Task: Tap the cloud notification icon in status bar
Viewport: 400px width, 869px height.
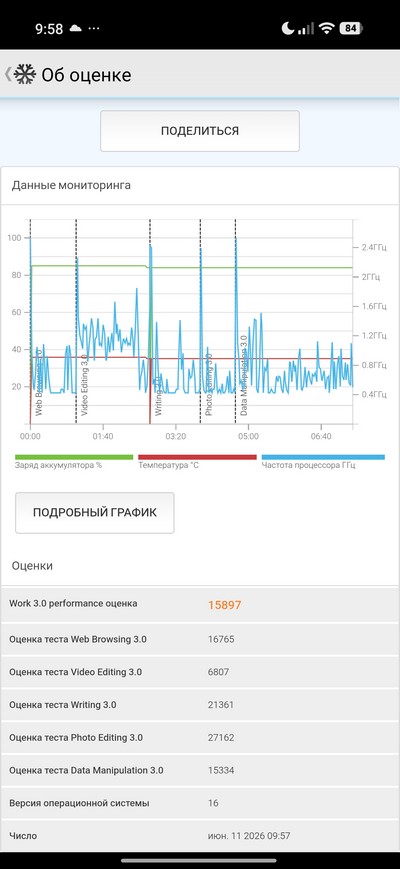Action: (x=76, y=28)
